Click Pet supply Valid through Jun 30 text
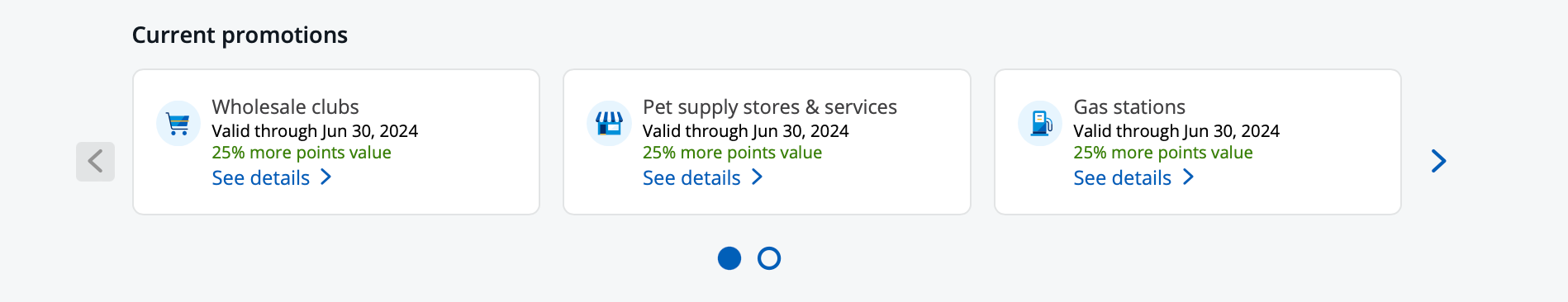This screenshot has height=302, width=1568. pos(746,131)
